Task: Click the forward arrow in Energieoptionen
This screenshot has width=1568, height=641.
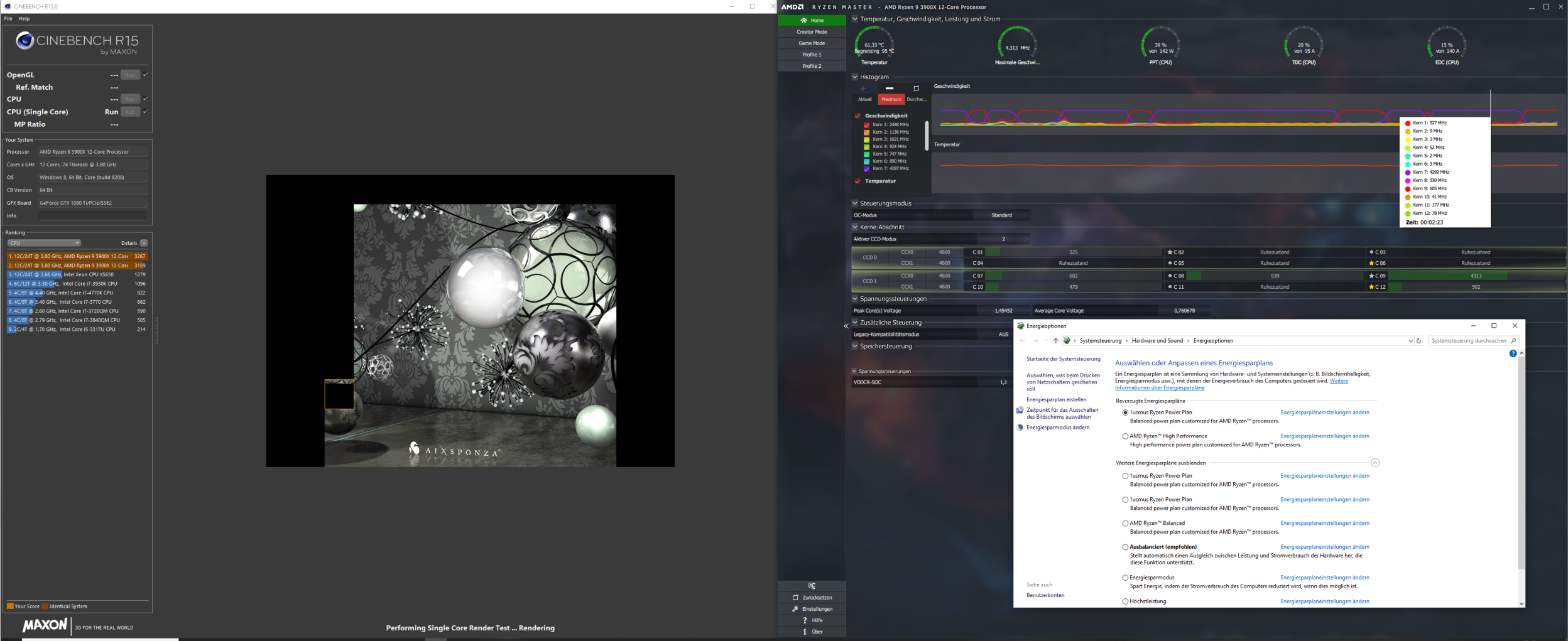Action: [x=1036, y=341]
